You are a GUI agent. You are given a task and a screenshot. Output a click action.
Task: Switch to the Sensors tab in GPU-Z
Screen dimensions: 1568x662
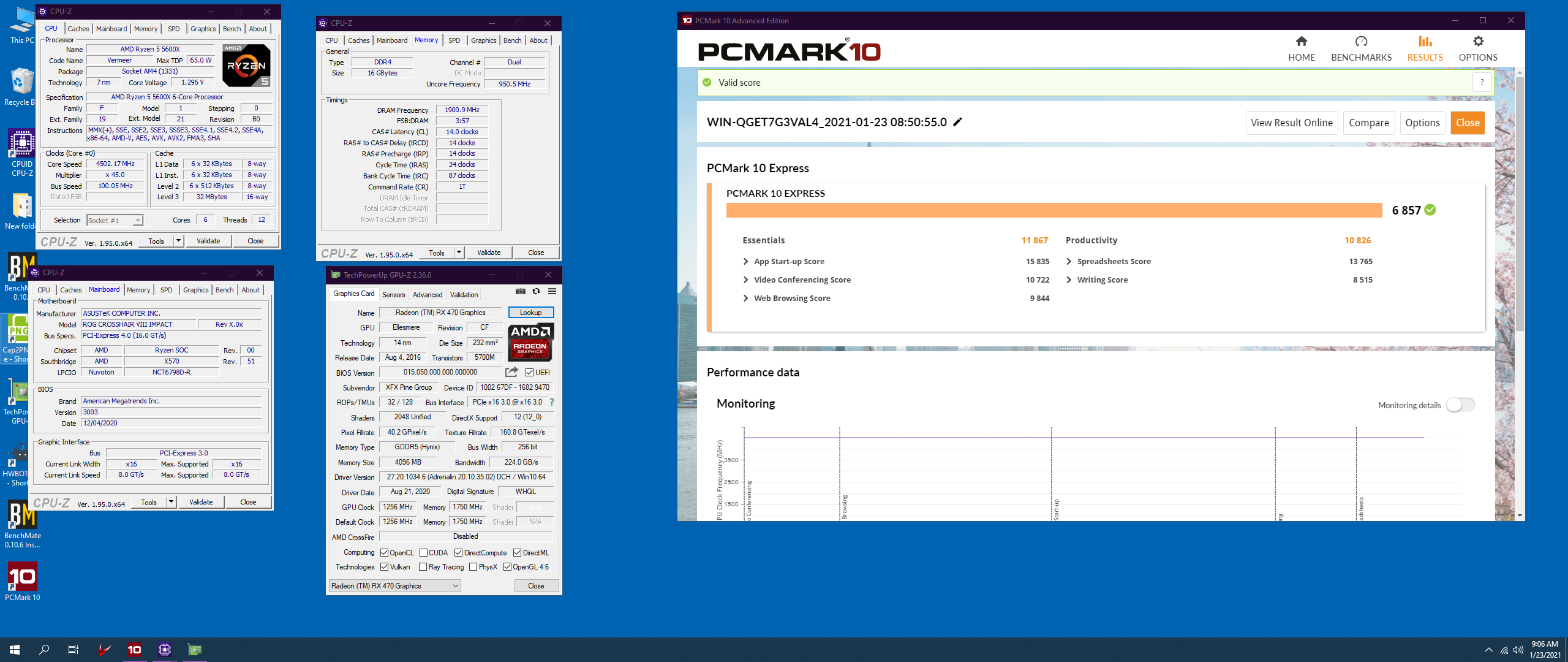click(393, 295)
